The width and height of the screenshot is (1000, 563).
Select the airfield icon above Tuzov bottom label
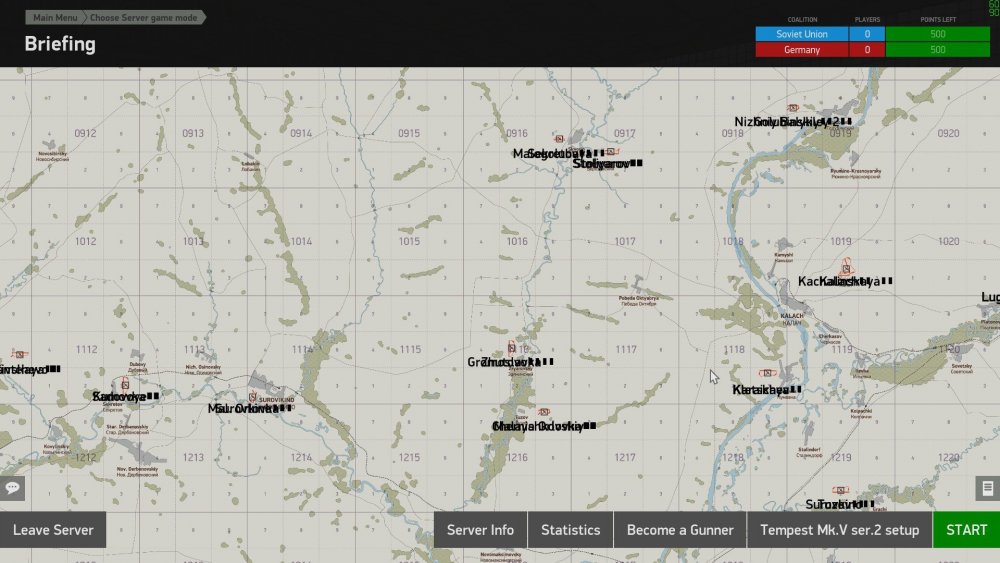click(x=840, y=490)
